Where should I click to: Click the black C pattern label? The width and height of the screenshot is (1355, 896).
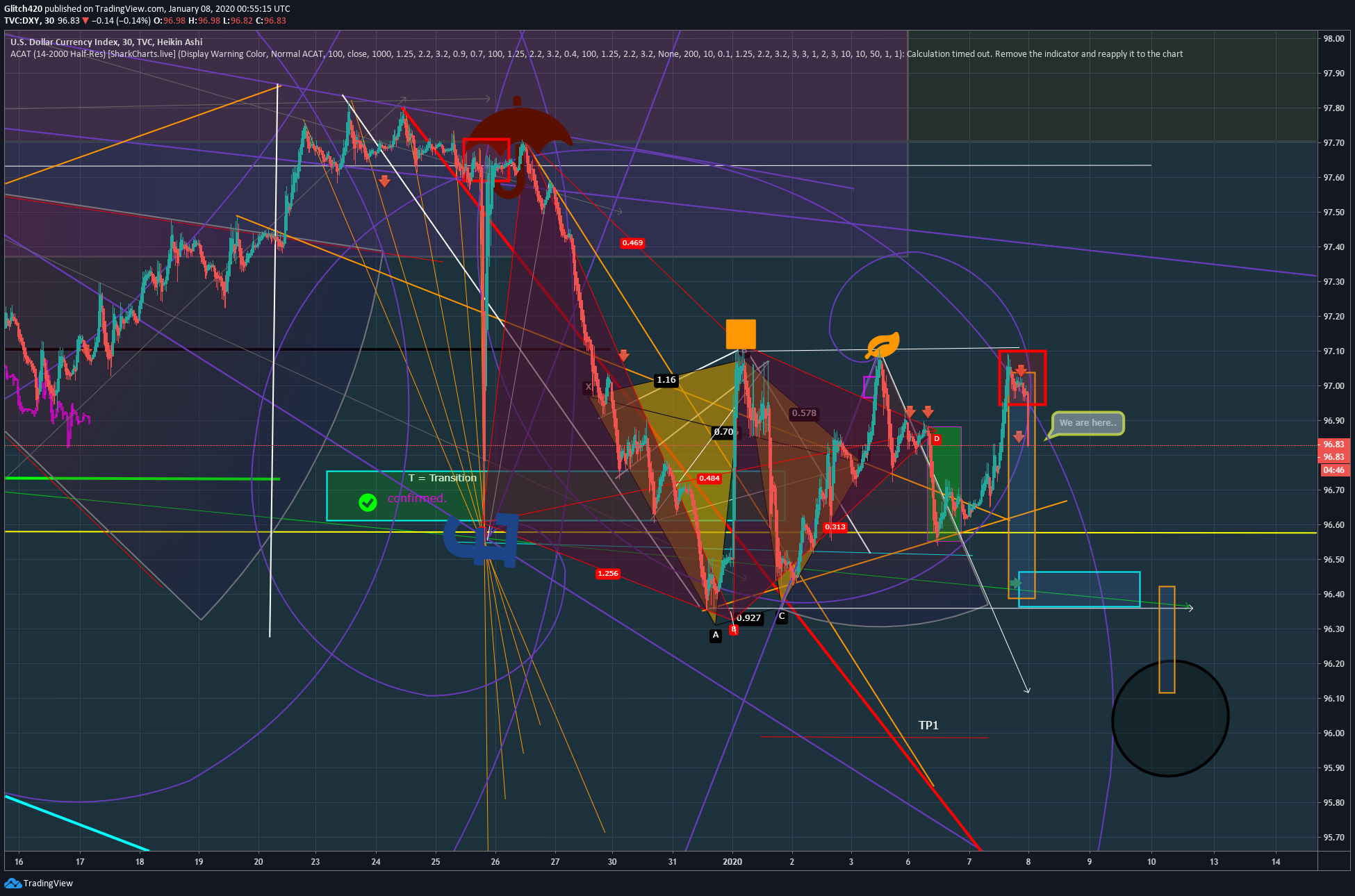[x=782, y=616]
